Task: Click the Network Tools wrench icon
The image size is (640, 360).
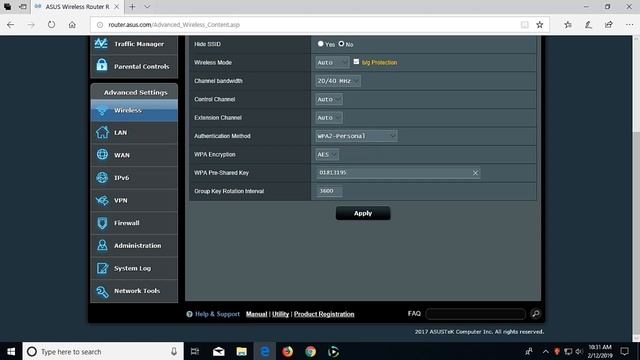Action: (x=102, y=291)
